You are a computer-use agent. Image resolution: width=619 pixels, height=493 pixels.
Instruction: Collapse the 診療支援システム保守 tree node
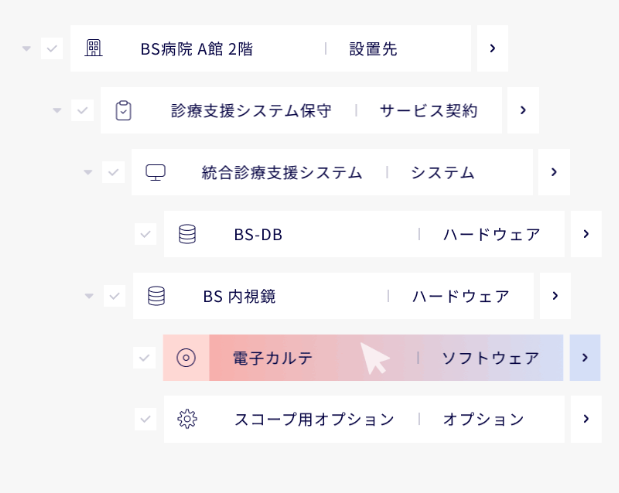57,111
